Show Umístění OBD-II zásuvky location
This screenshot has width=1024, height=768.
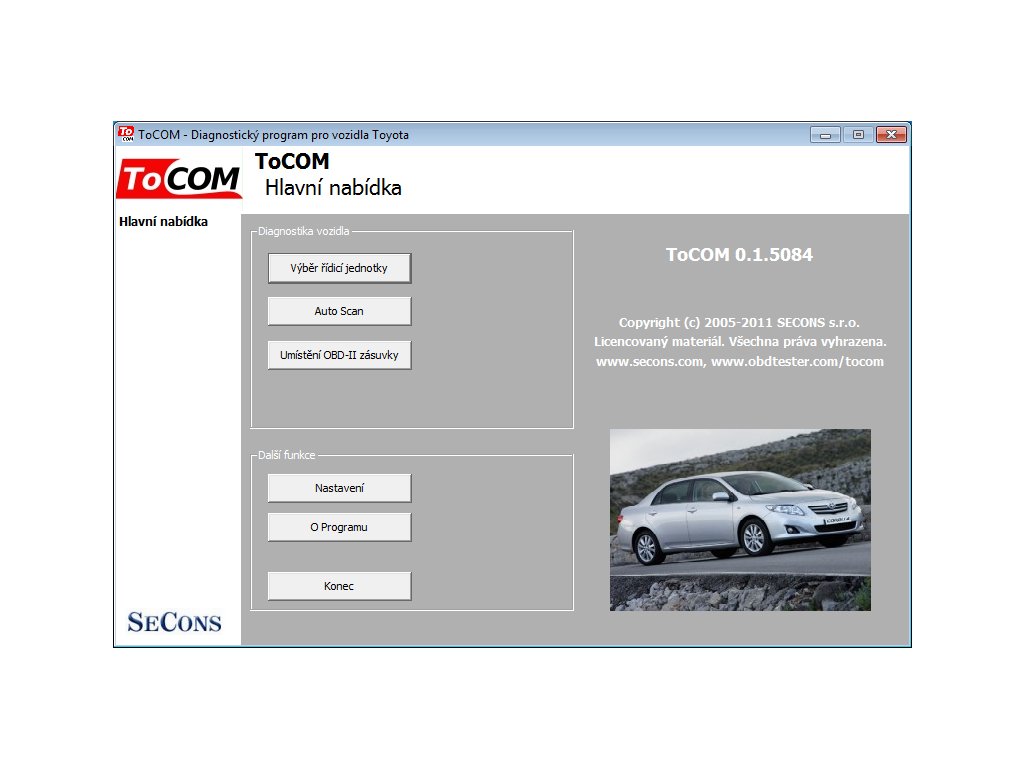[339, 355]
